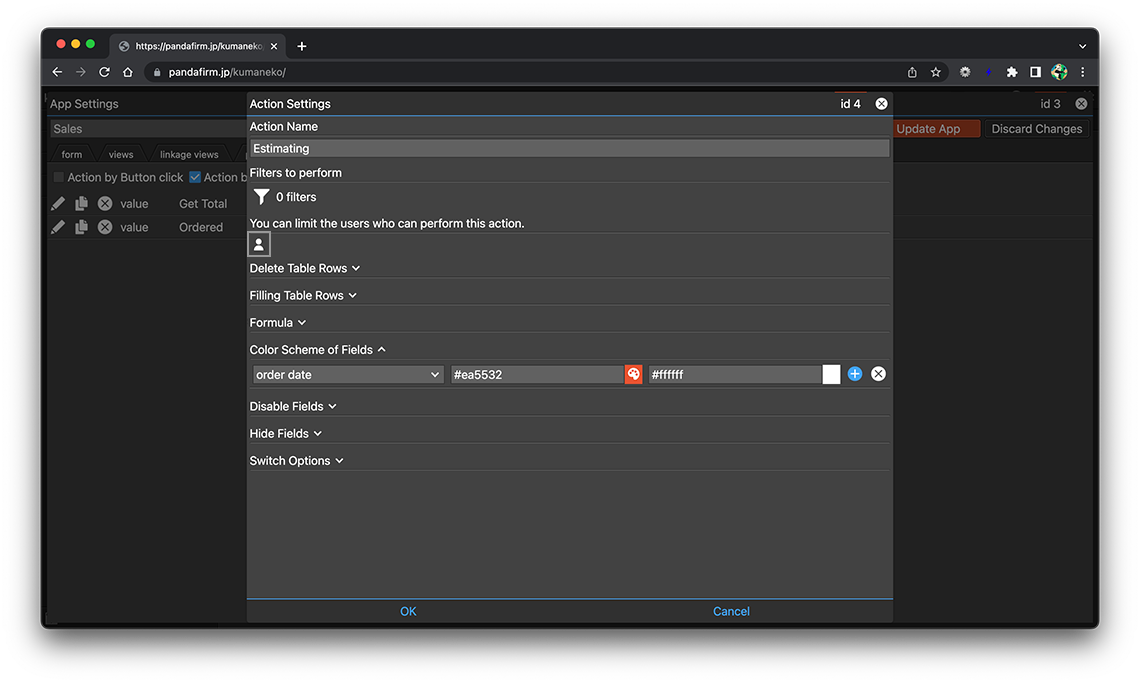Duplicate the Ordered action row
This screenshot has height=683, width=1140.
[x=81, y=227]
